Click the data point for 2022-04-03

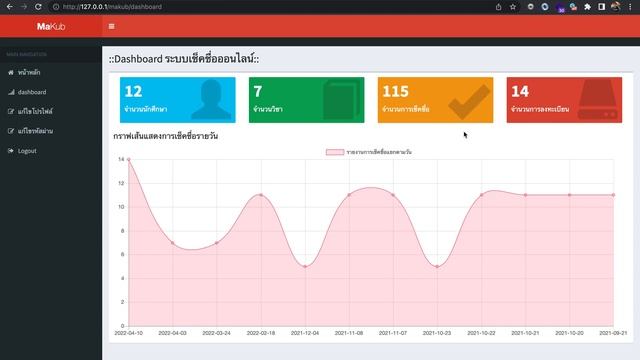point(173,243)
